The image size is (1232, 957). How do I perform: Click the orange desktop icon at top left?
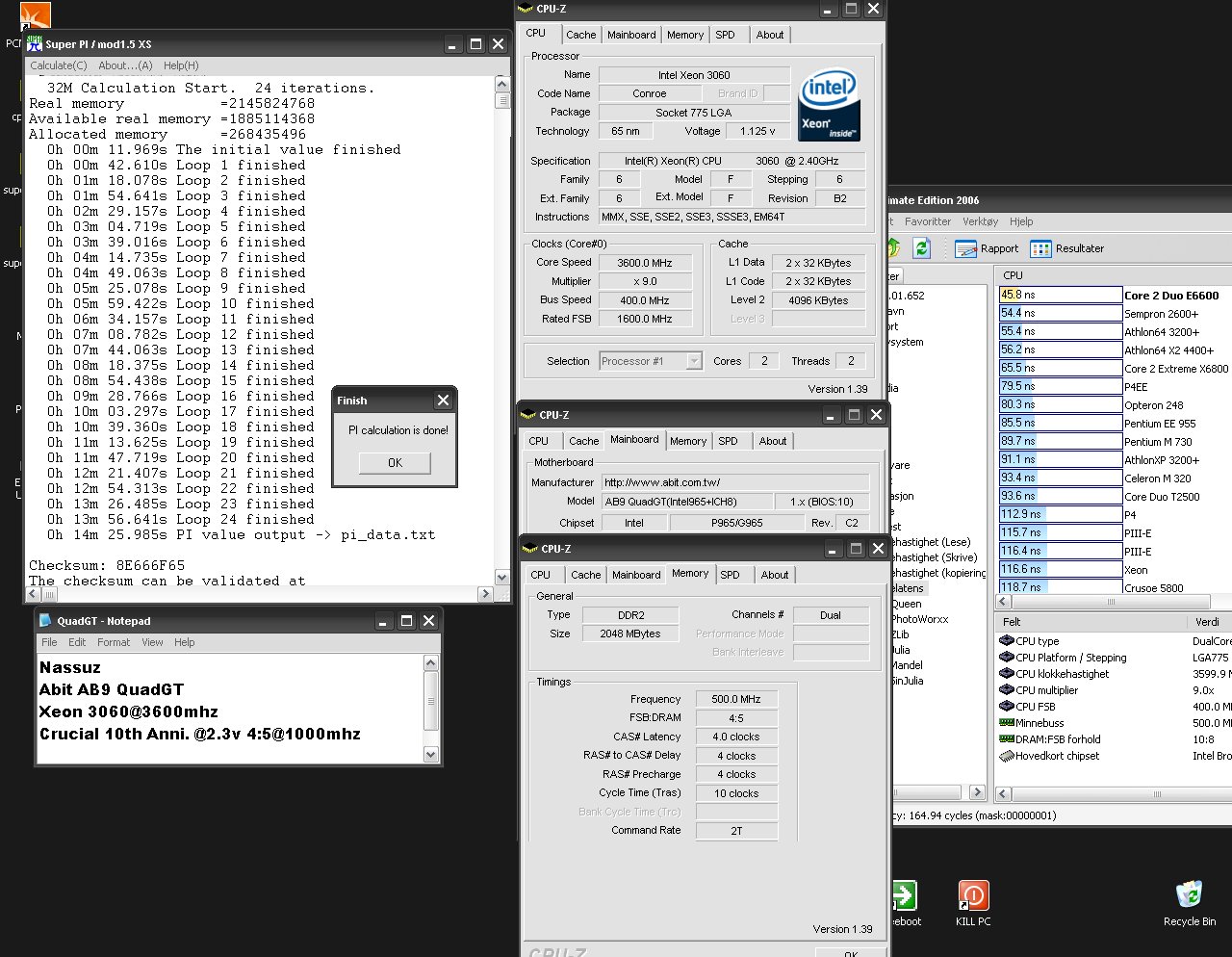[36, 16]
